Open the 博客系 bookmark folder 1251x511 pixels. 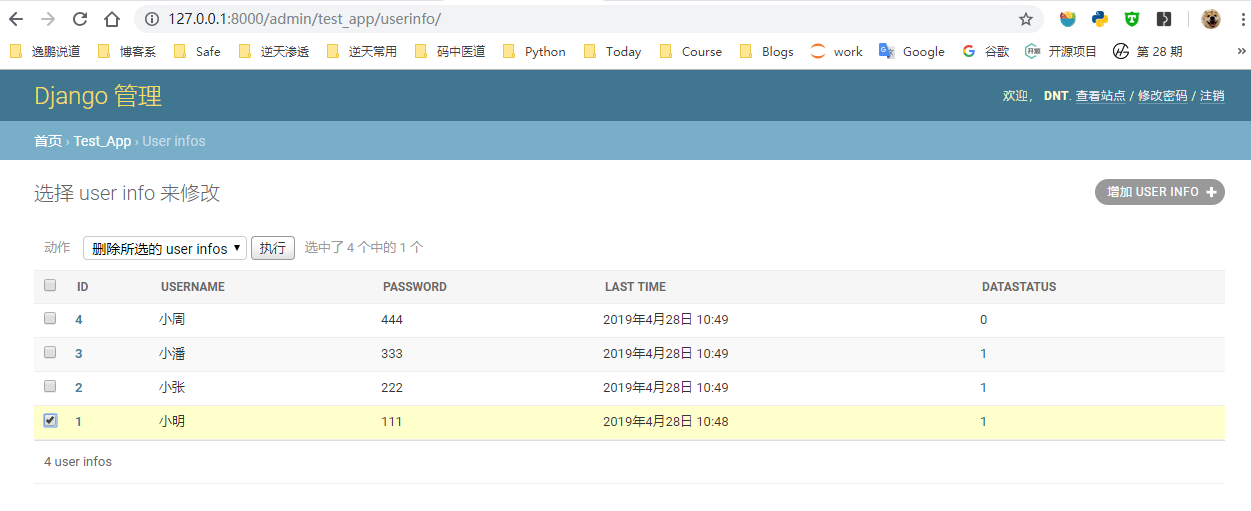tap(126, 51)
